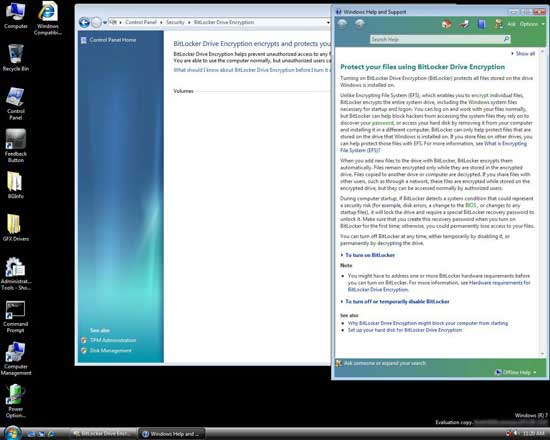The image size is (550, 440).
Task: Open the Start menu orb
Action: click(13, 432)
